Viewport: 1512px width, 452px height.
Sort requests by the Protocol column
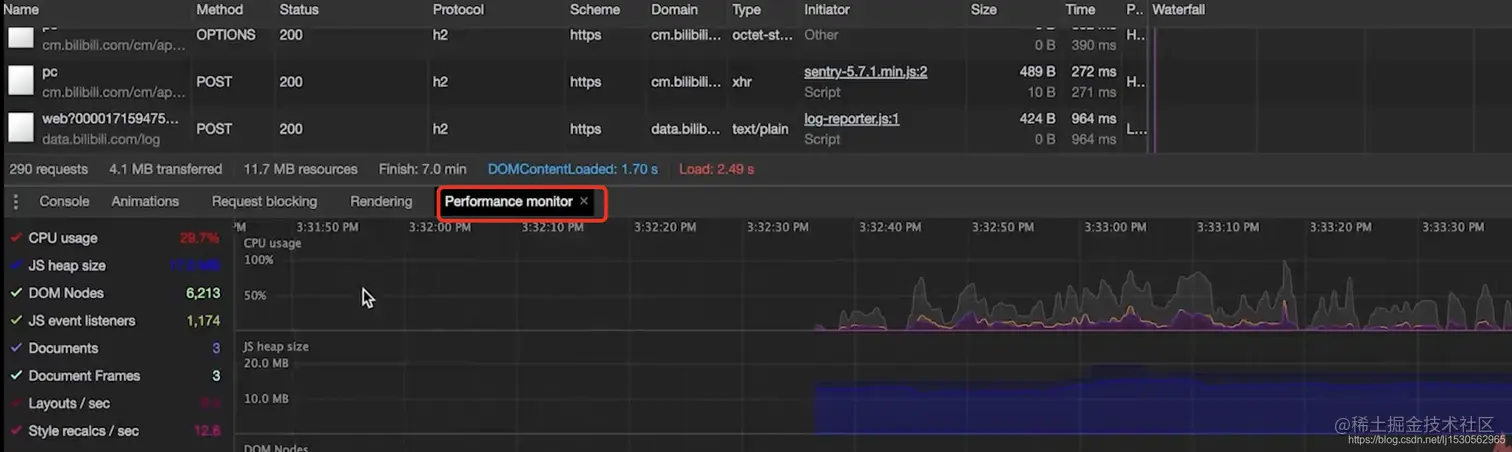tap(458, 9)
